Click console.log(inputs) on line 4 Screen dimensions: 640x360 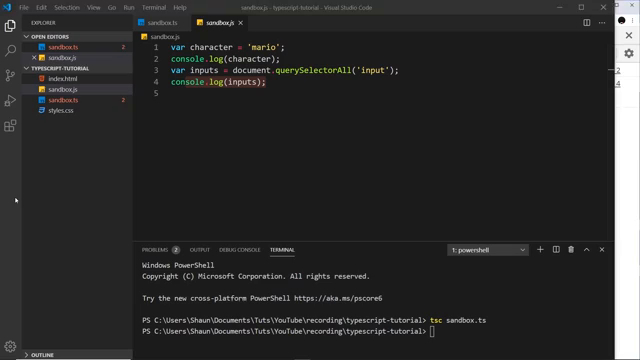pos(218,82)
